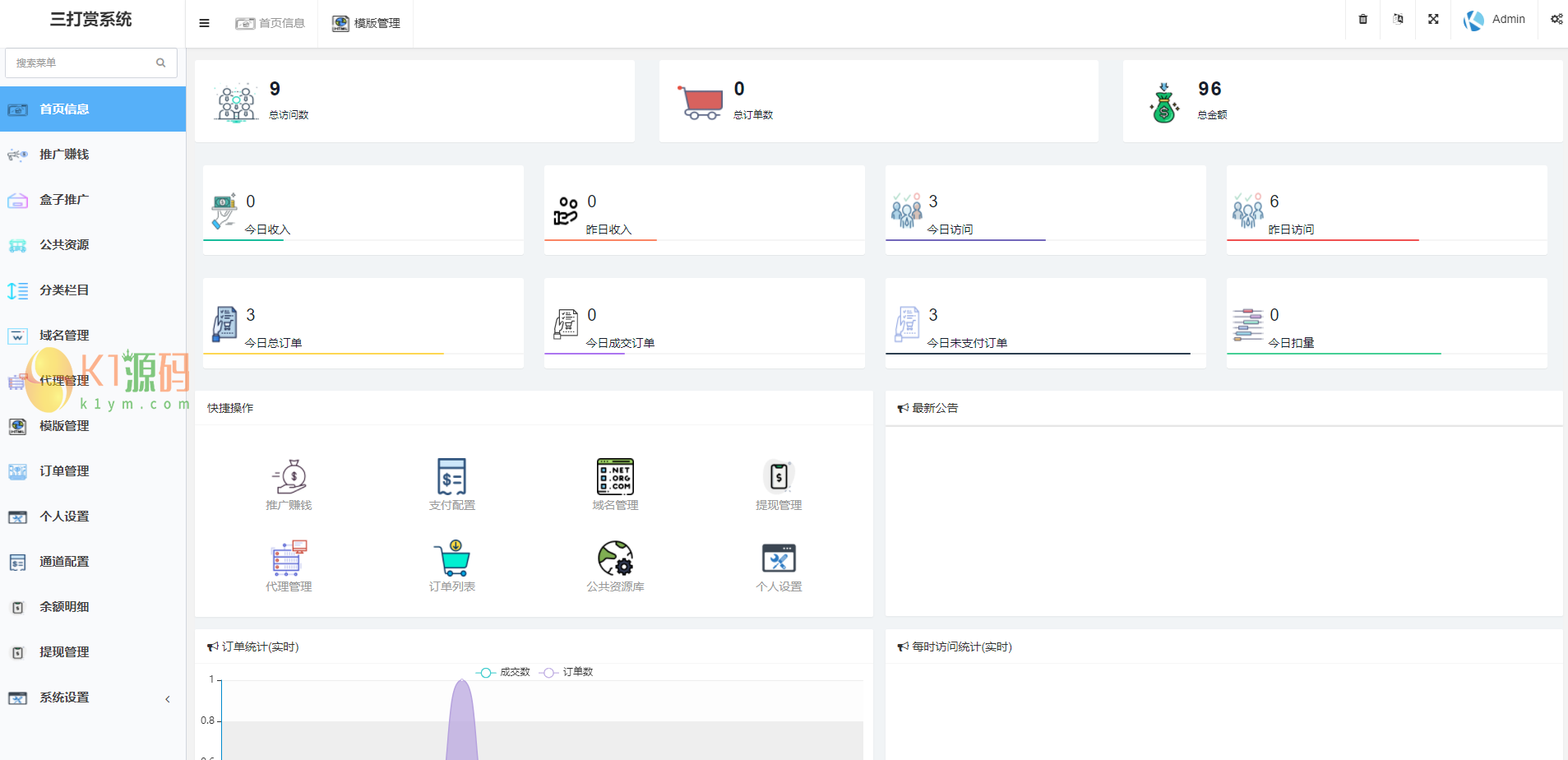Open the 域名管理 quick action icon
This screenshot has height=760, width=1568.
615,476
